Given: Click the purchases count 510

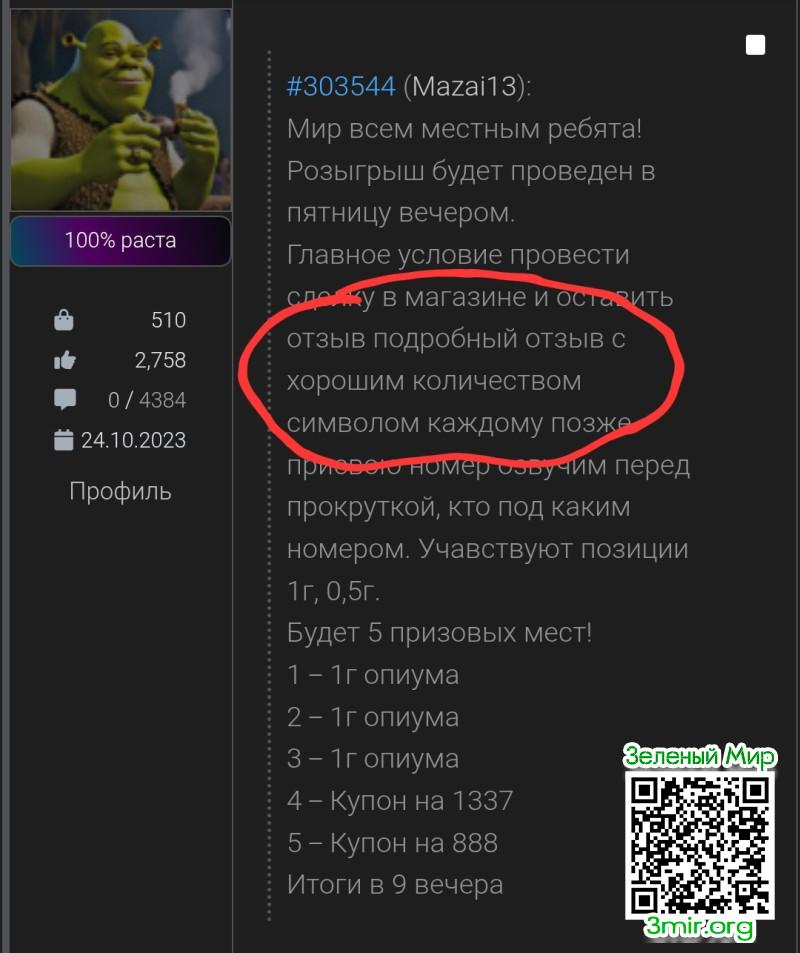Looking at the screenshot, I should tap(168, 320).
